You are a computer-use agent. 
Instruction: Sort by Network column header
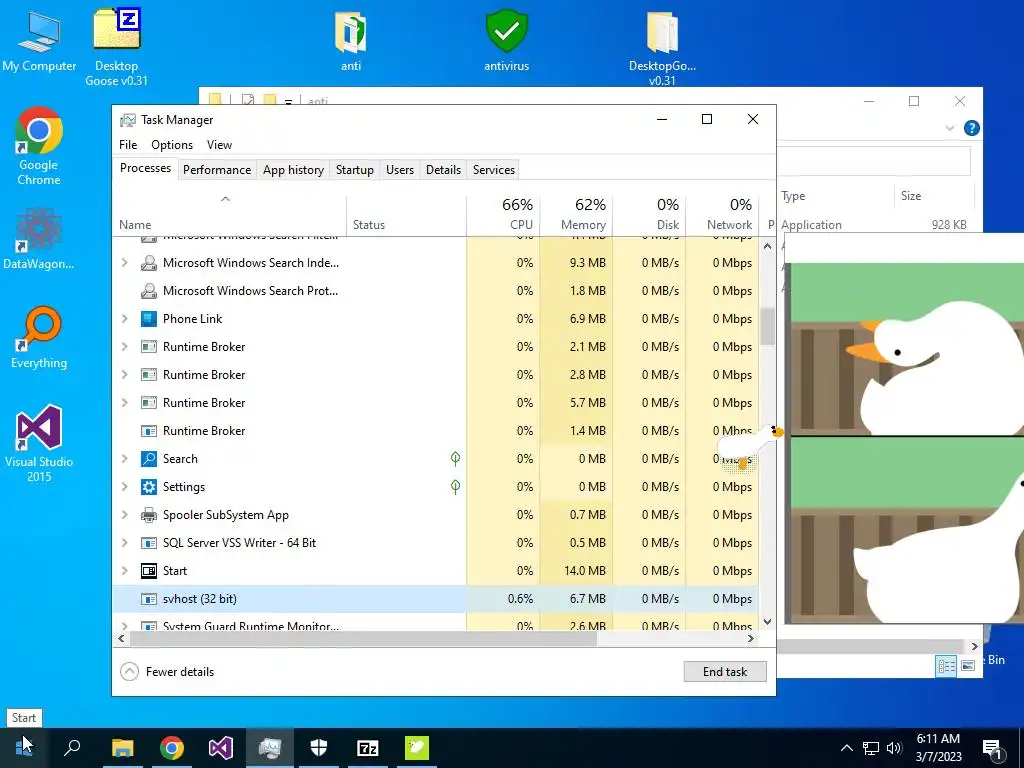(723, 214)
